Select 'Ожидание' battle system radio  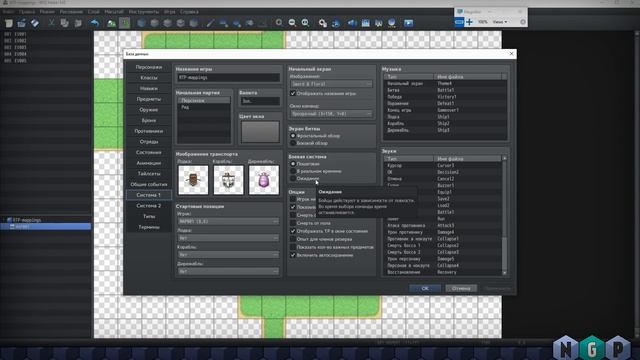293,178
